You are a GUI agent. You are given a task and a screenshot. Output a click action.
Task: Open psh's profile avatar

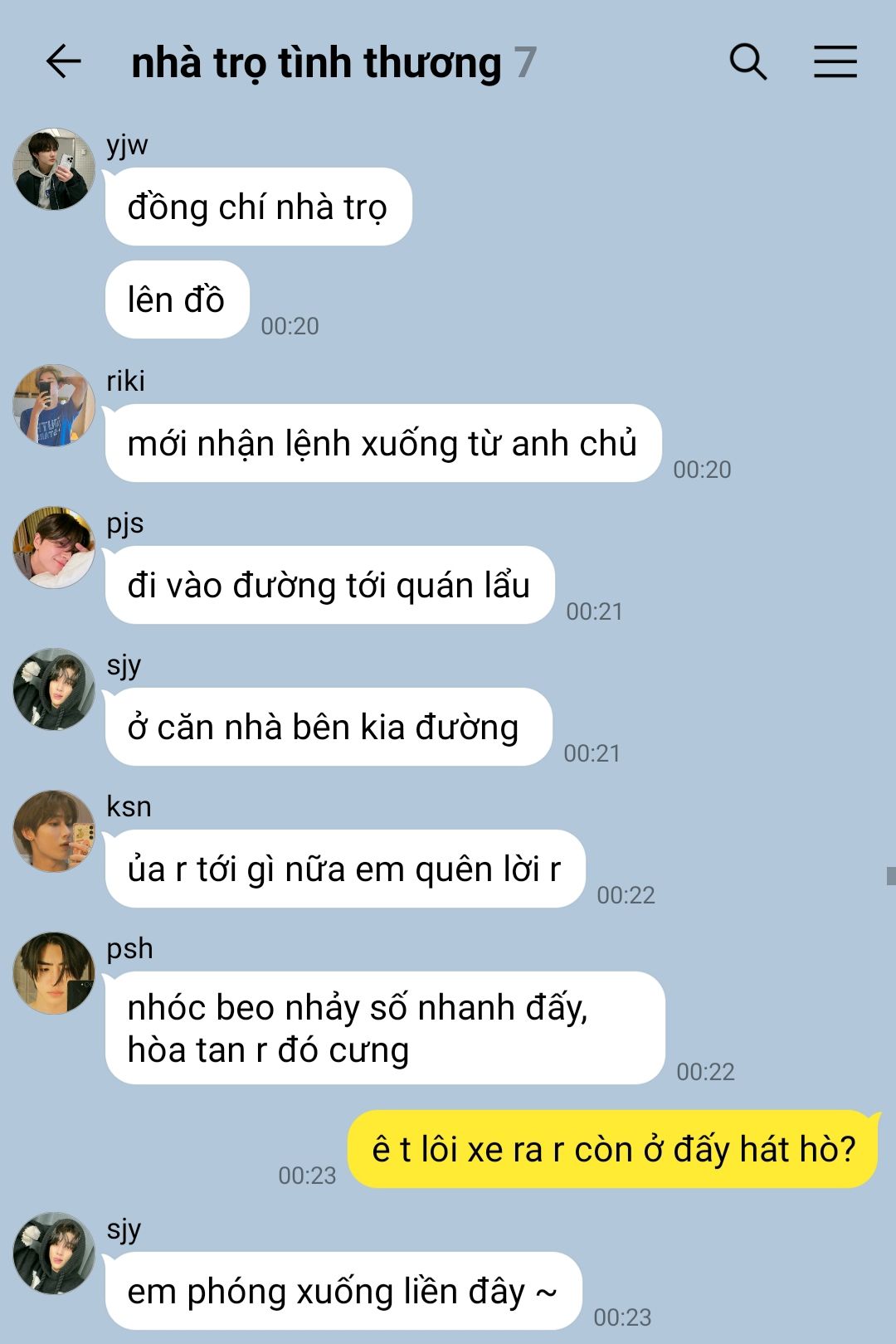point(54,973)
